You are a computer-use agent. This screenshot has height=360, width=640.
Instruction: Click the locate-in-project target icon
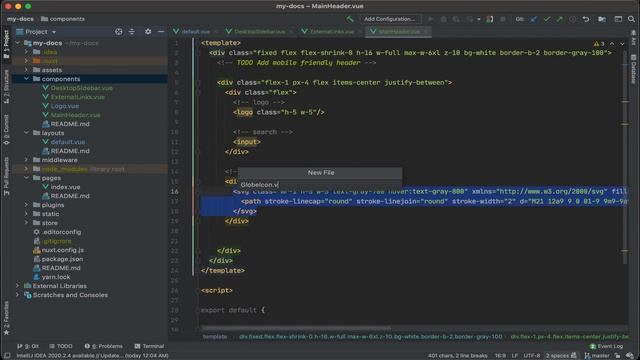pos(118,31)
